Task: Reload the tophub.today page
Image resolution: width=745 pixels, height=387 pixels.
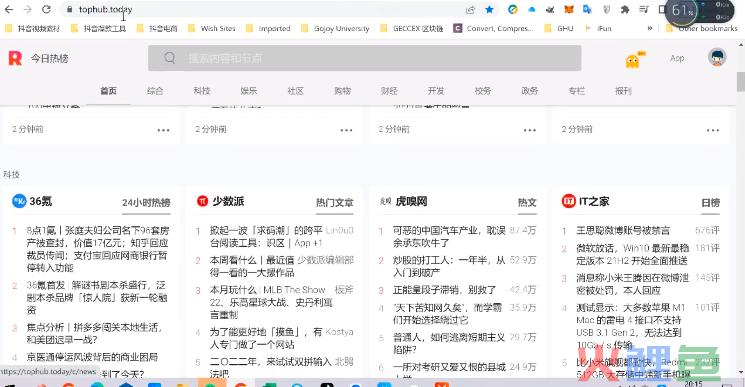Action: tap(46, 9)
